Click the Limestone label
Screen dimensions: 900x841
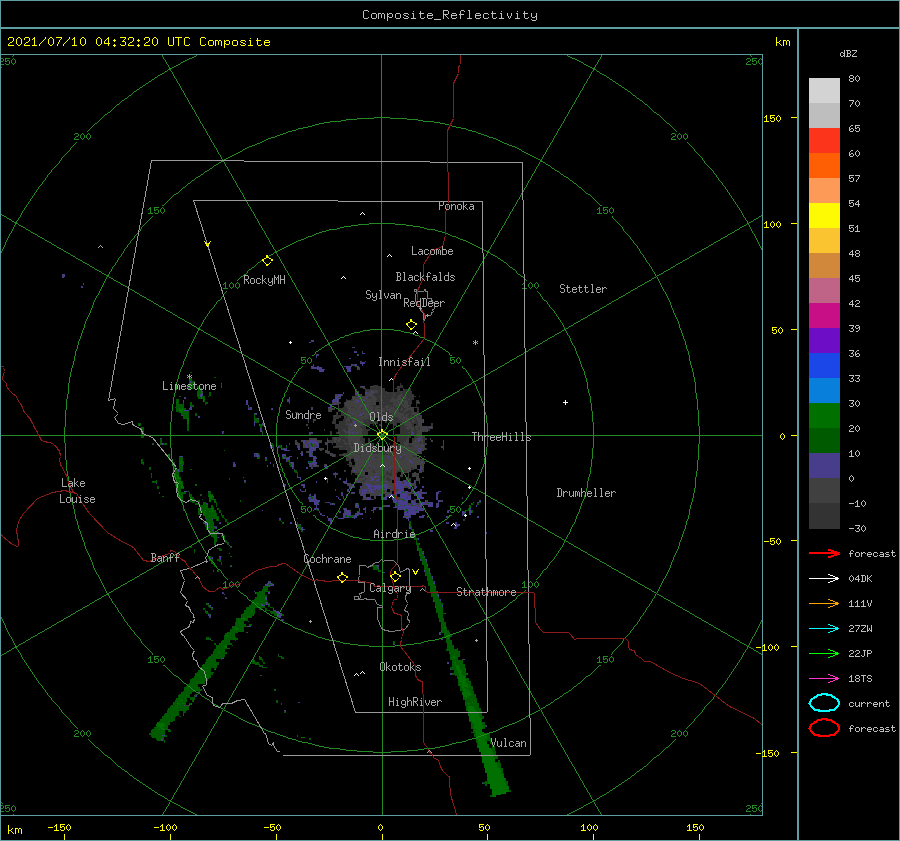189,386
